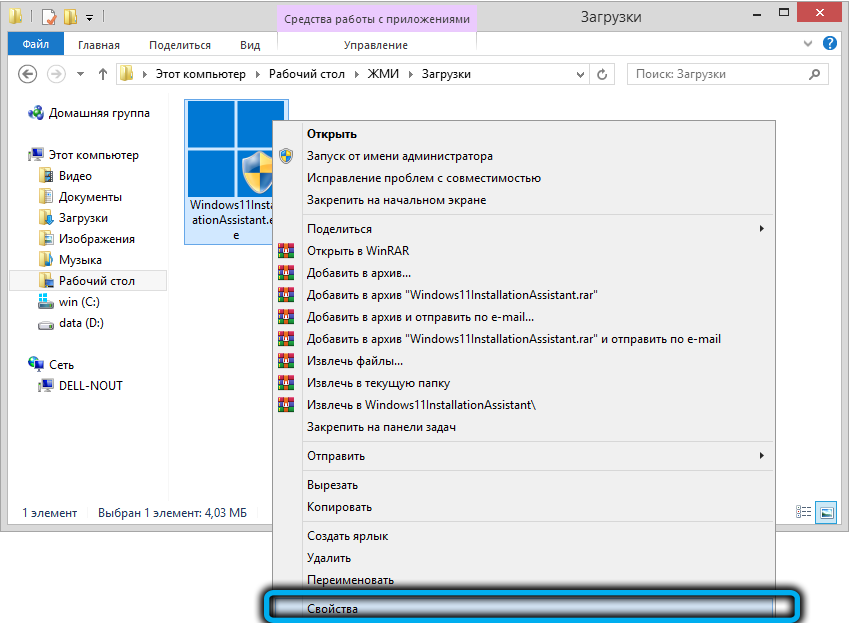The width and height of the screenshot is (849, 623).
Task: Click shield icon for Запуск от имени администратора
Action: (x=286, y=156)
